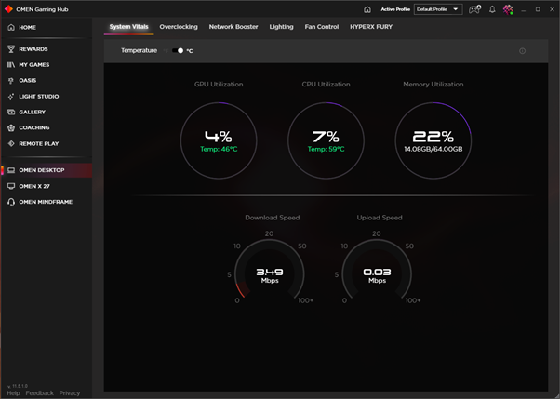560x399 pixels.
Task: Click the OMEN Desktop computer icon
Action: (11, 170)
